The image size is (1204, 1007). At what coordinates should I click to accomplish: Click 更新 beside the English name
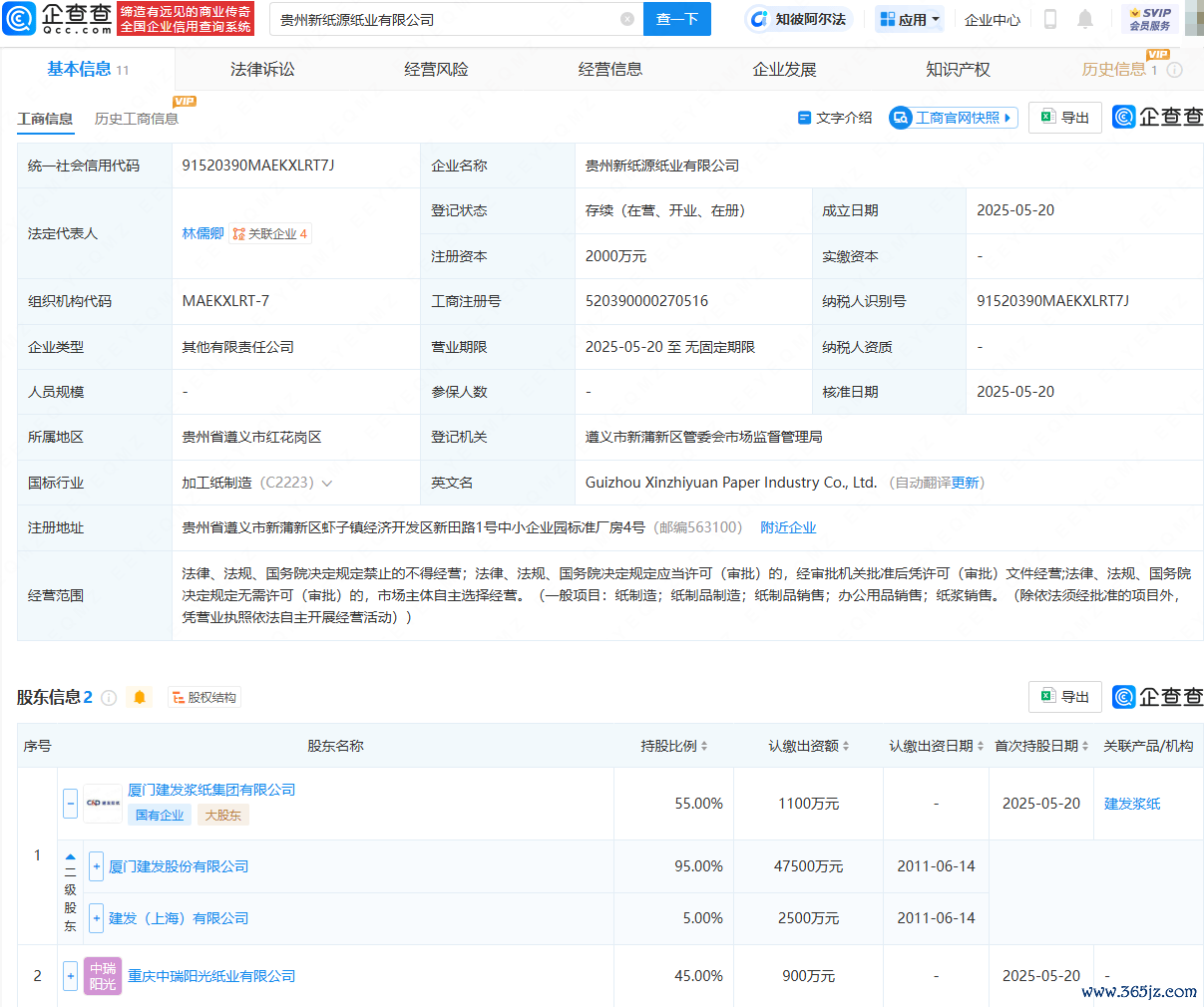click(965, 483)
